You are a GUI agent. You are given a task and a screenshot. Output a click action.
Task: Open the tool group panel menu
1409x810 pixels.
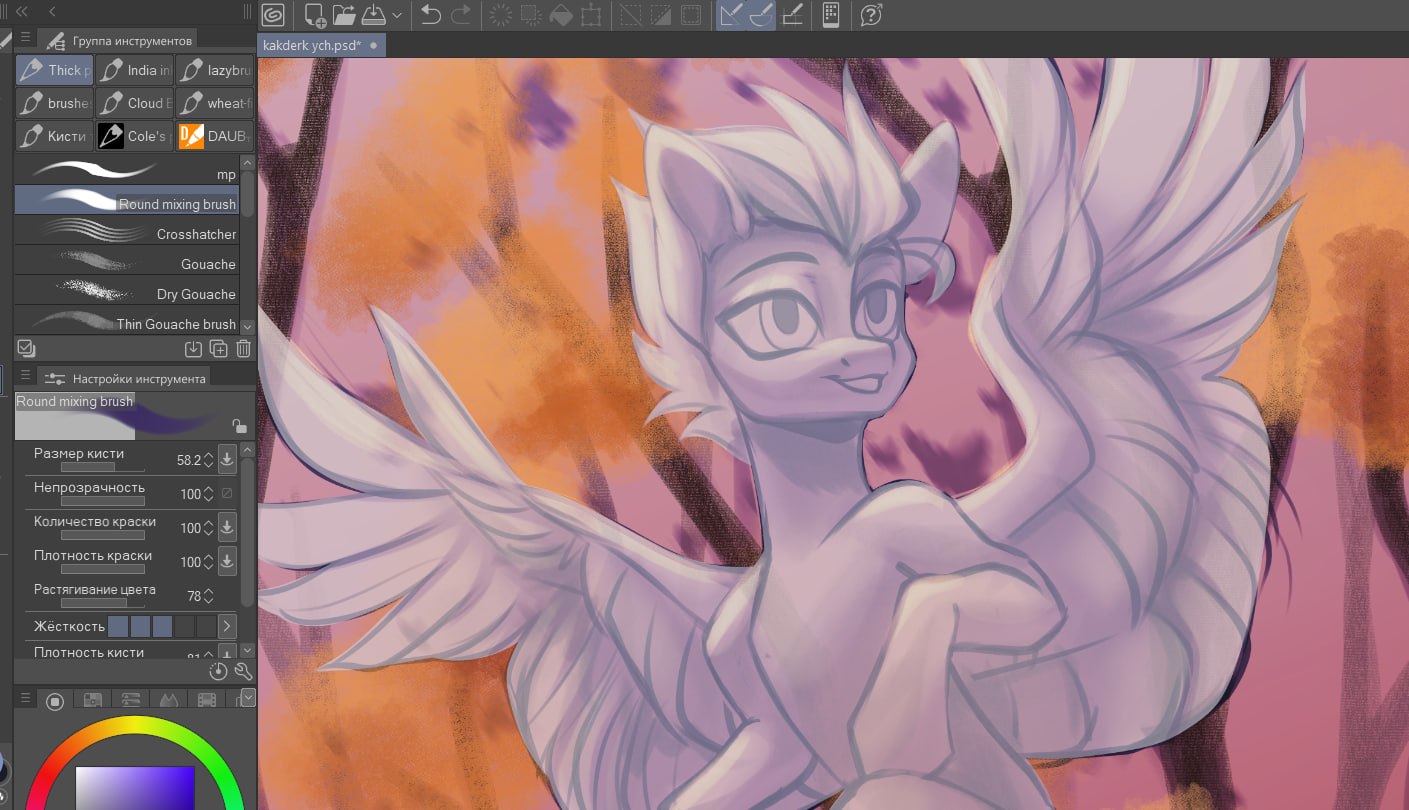point(26,39)
